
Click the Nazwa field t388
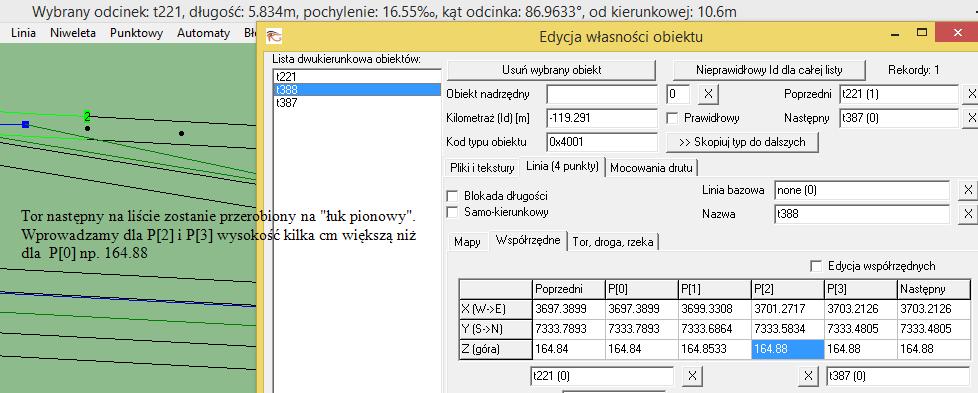tap(862, 214)
